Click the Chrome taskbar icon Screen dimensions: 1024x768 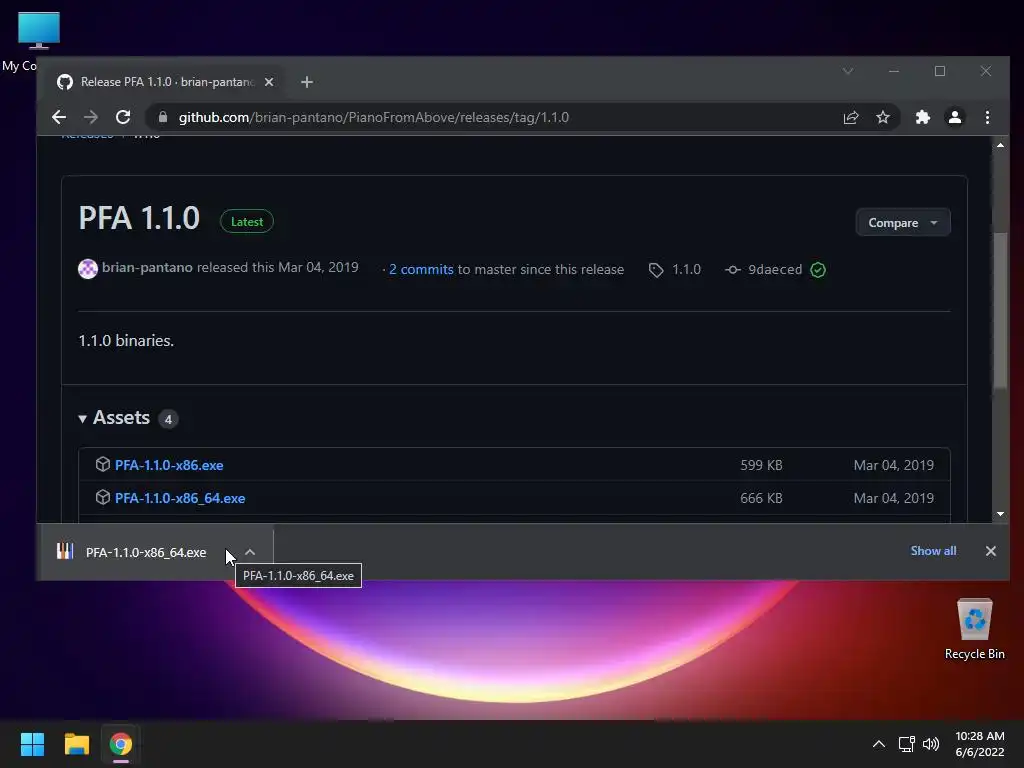[x=121, y=744]
